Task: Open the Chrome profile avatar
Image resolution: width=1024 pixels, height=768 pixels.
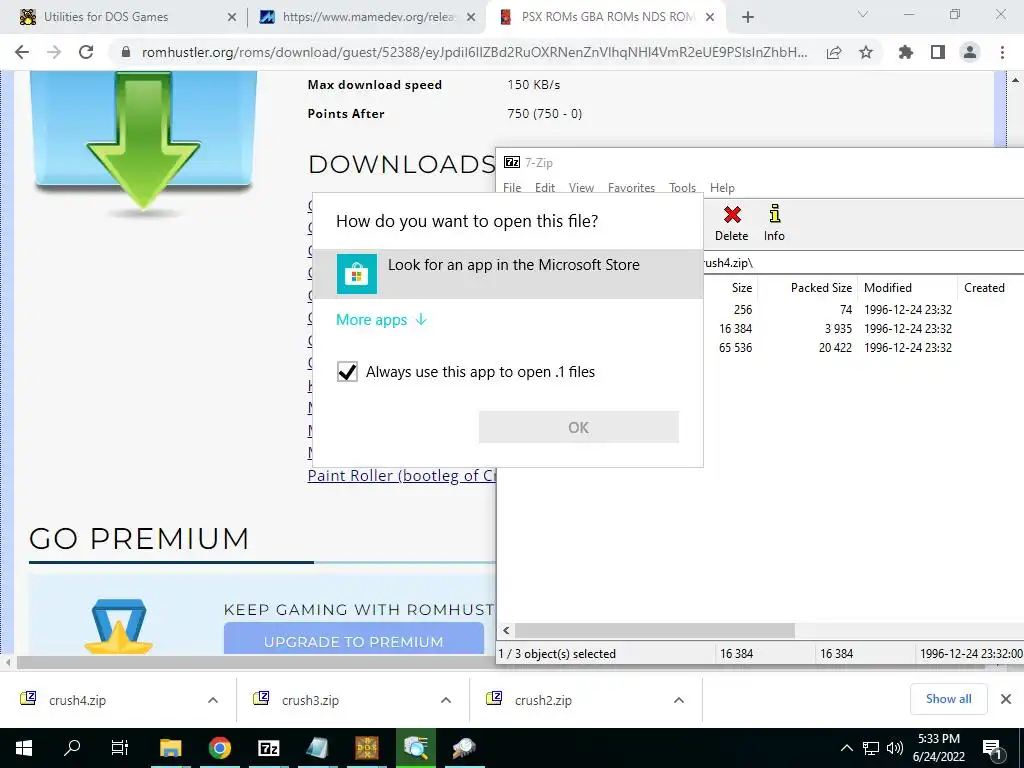Action: tap(970, 52)
